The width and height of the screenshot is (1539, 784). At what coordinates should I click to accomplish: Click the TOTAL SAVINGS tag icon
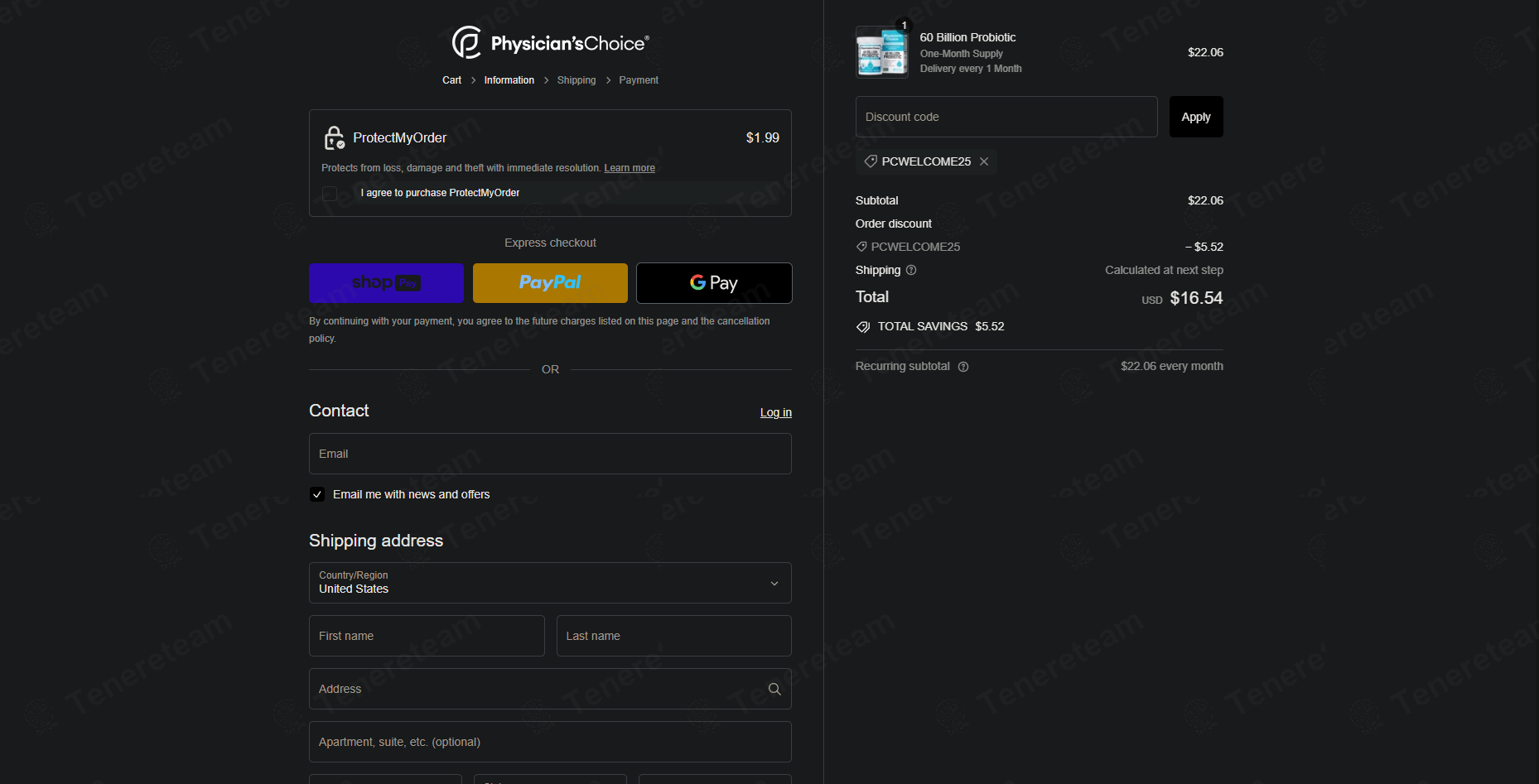click(x=863, y=327)
